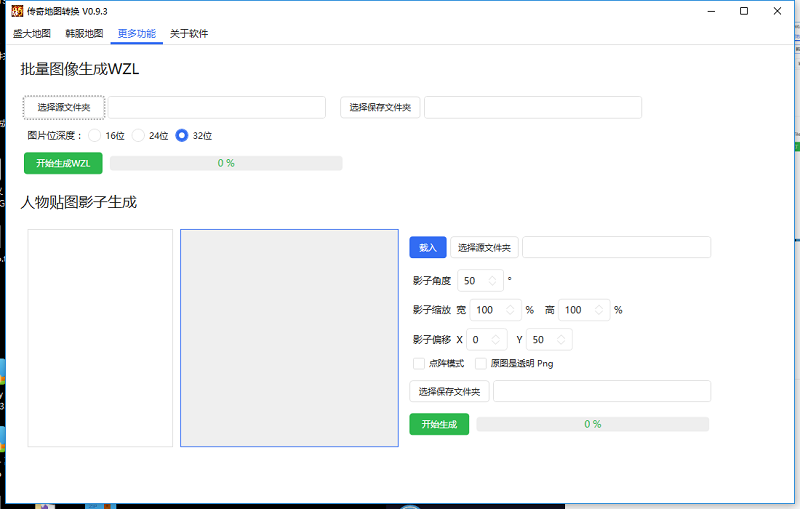Image resolution: width=800 pixels, height=509 pixels.
Task: Select 24位 image bit depth
Action: [138, 135]
